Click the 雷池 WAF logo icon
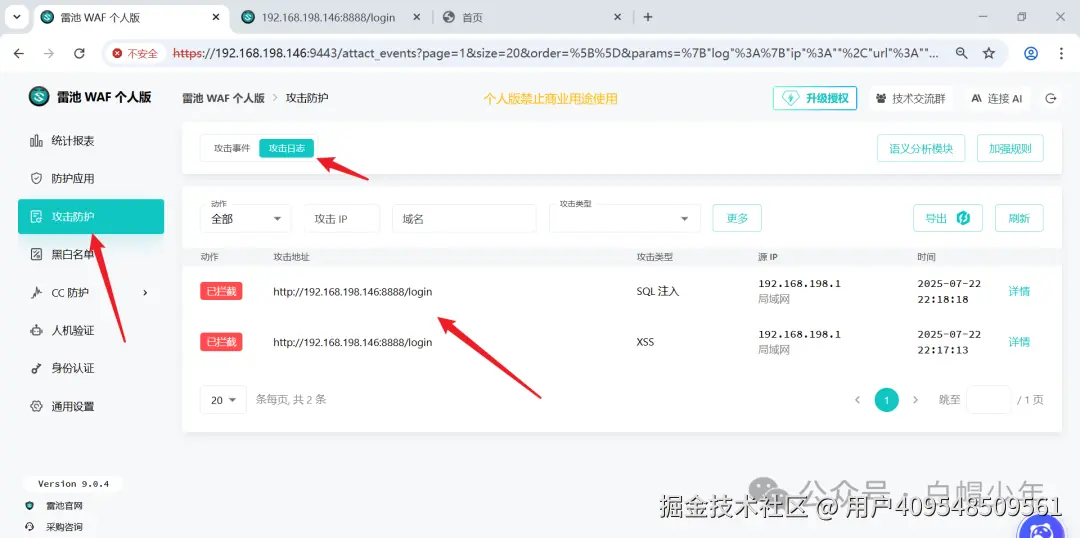The image size is (1080, 538). click(x=39, y=96)
